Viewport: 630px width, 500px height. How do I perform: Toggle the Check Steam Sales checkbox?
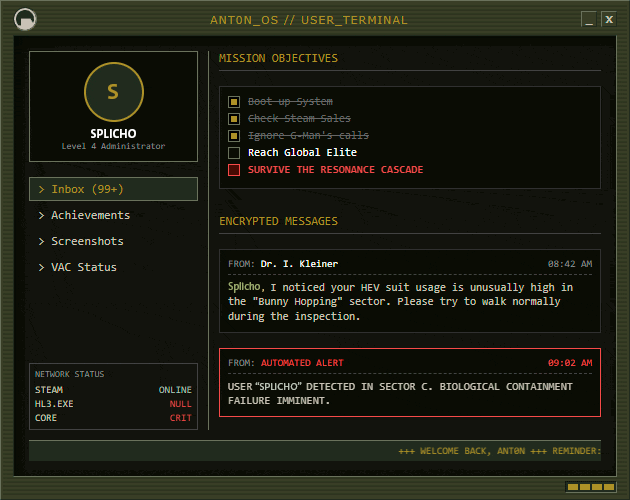coord(234,119)
